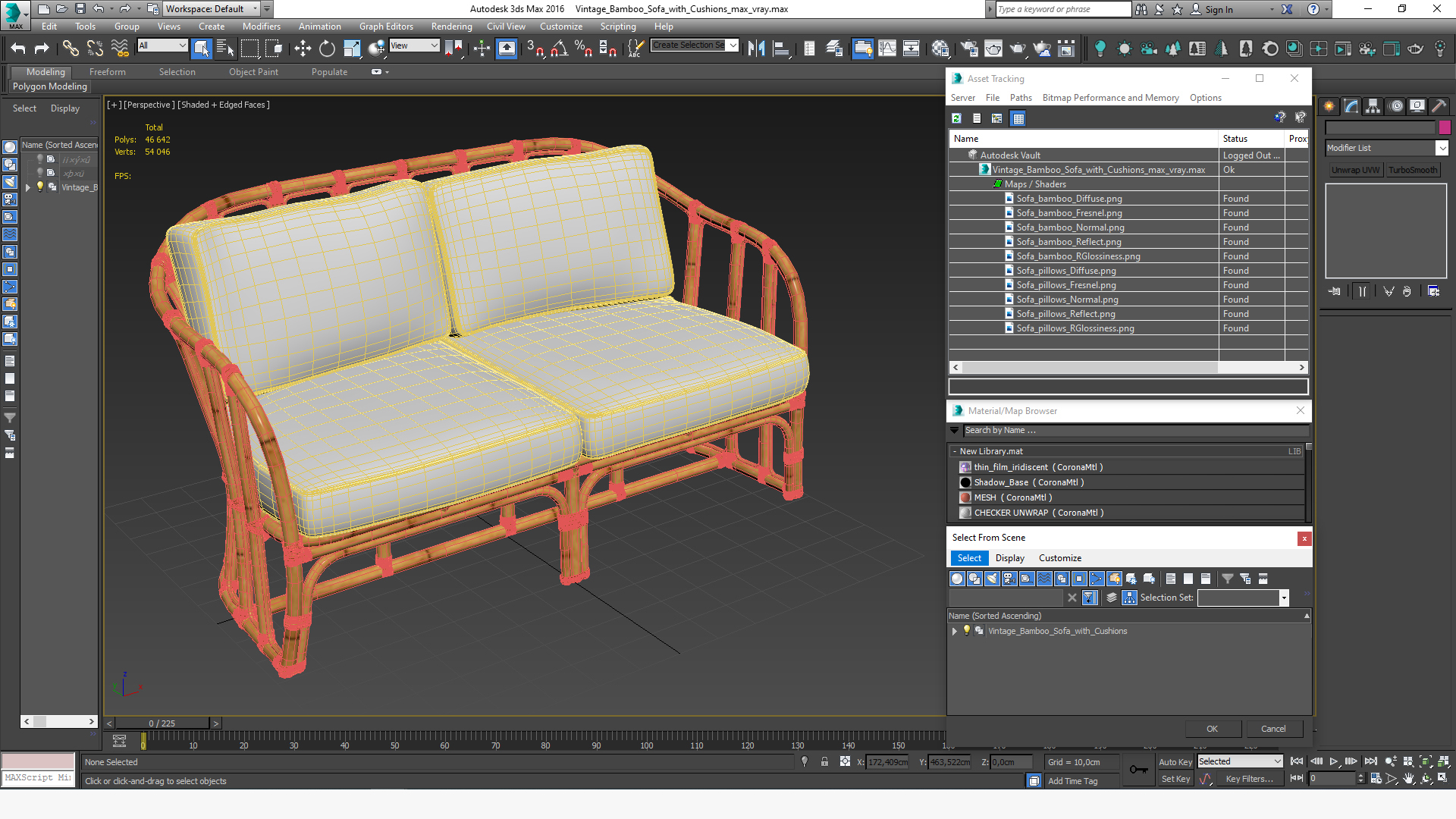The height and width of the screenshot is (819, 1456).
Task: Open the Modifiers menu
Action: point(262,27)
